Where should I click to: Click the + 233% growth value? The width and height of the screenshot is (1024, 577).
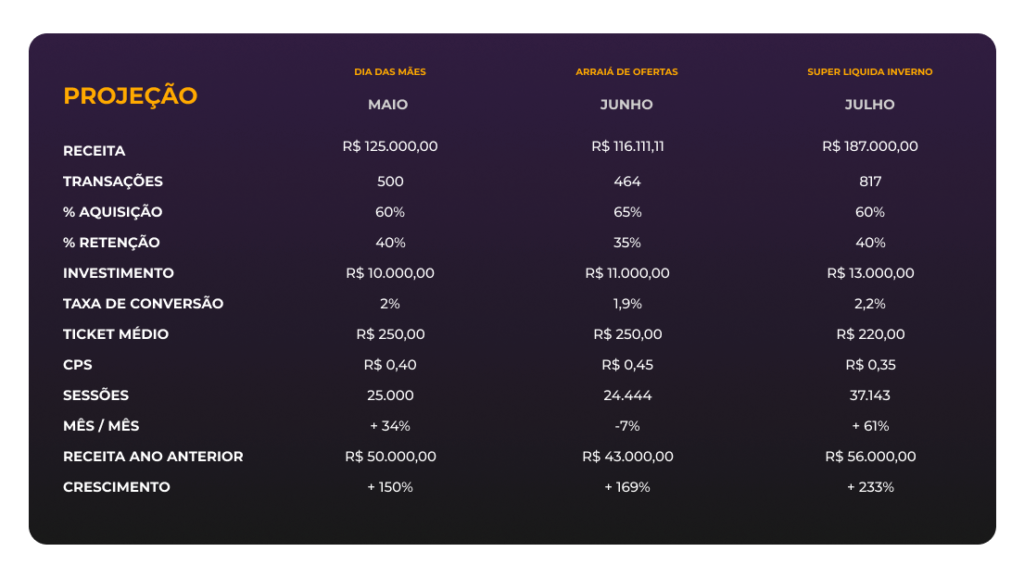point(870,487)
